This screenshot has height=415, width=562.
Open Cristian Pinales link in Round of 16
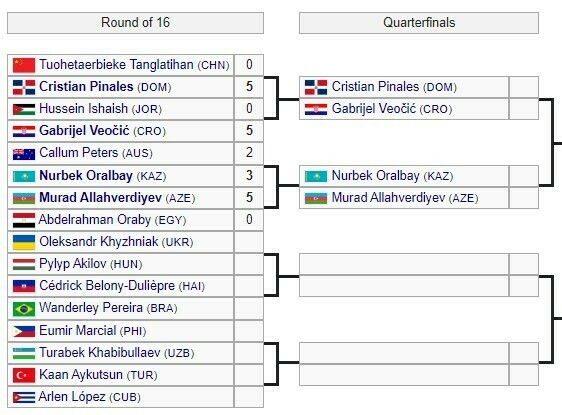point(86,87)
